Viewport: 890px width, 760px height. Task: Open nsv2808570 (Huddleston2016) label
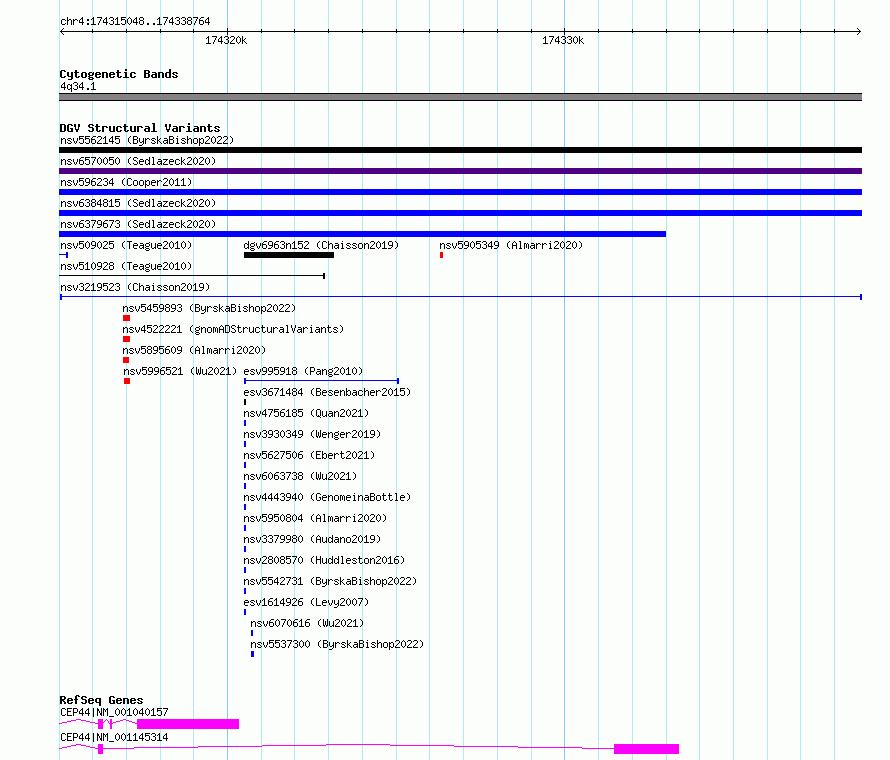(324, 560)
